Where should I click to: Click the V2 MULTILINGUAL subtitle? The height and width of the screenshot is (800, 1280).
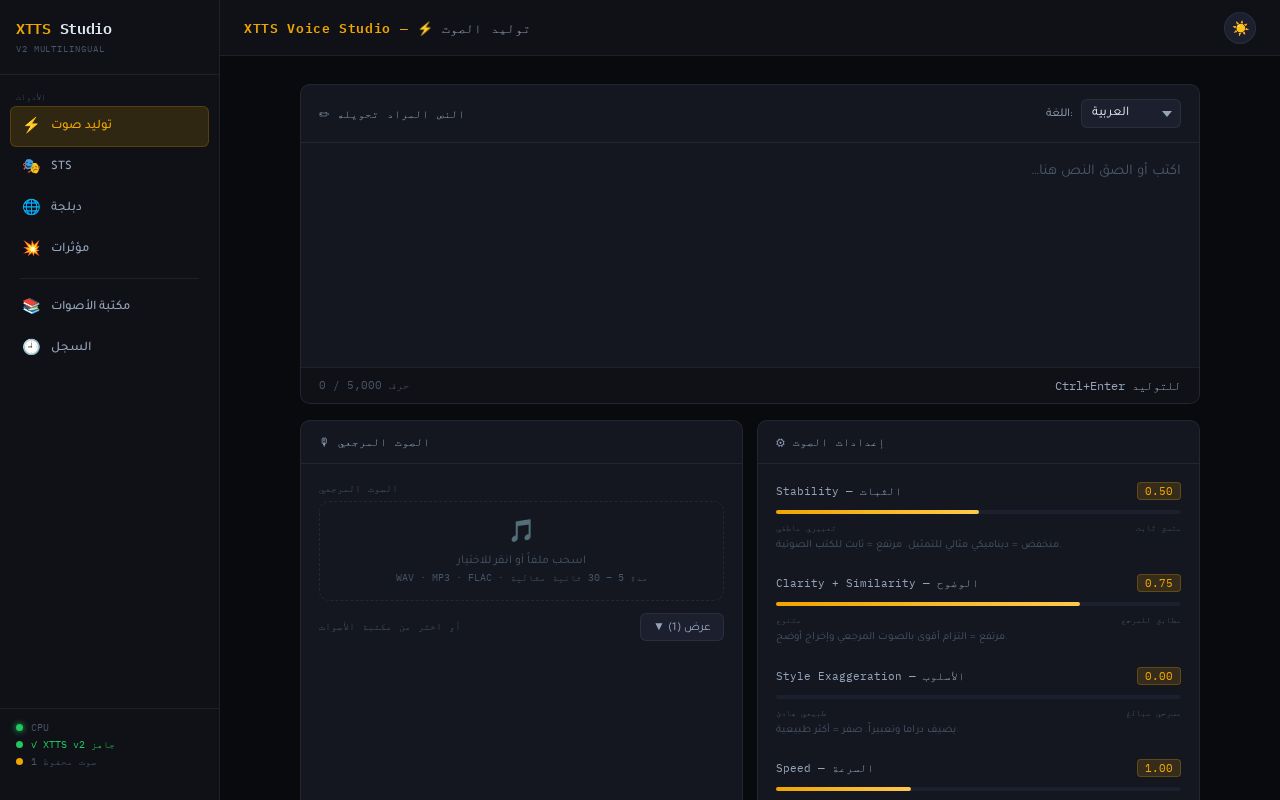coord(60,50)
